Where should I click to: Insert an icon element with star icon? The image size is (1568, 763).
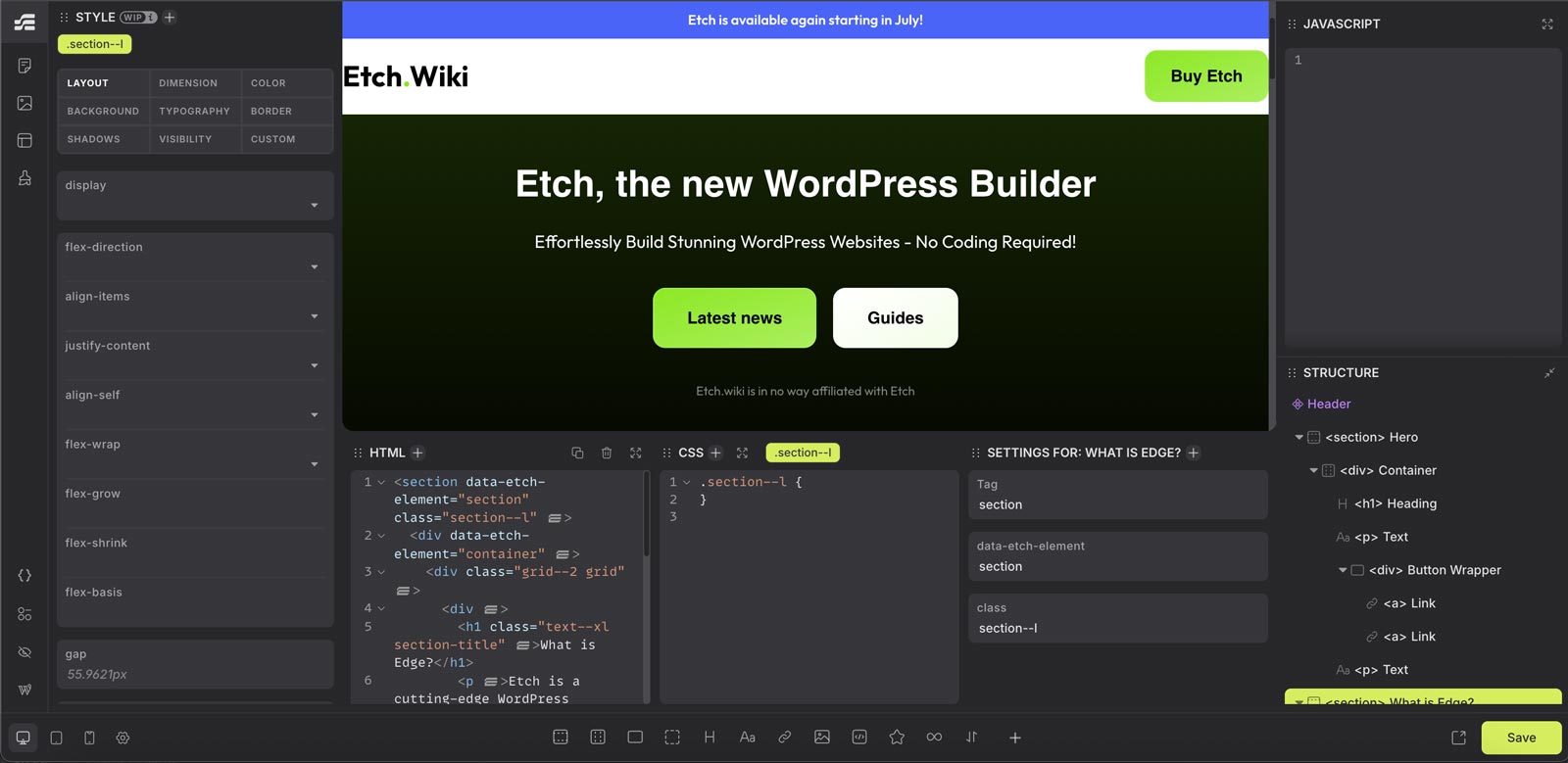(x=897, y=737)
